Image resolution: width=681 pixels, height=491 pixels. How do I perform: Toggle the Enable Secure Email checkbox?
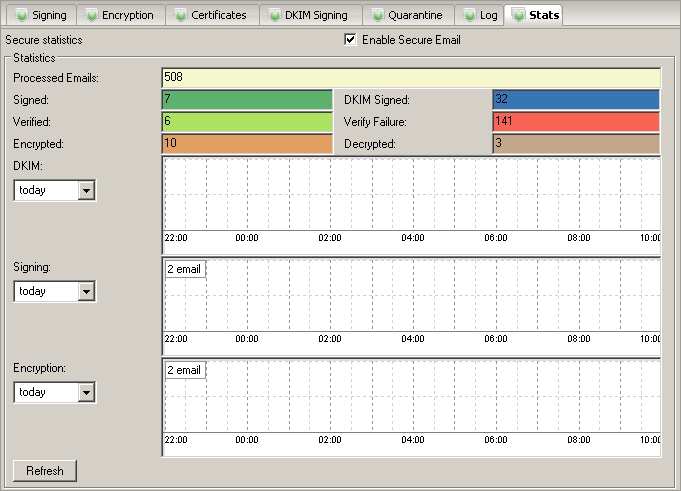[350, 40]
